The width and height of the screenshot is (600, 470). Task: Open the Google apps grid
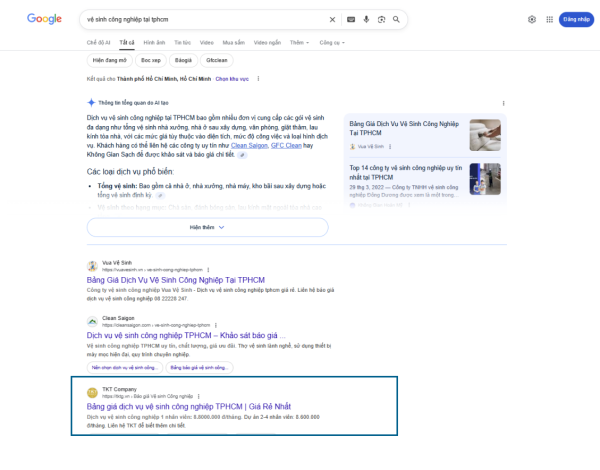[x=549, y=19]
